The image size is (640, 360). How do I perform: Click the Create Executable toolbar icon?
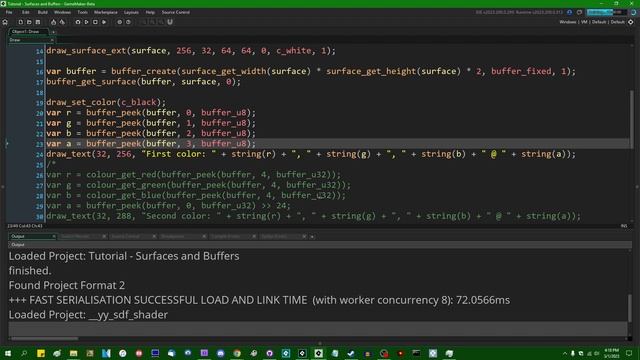coord(53,22)
